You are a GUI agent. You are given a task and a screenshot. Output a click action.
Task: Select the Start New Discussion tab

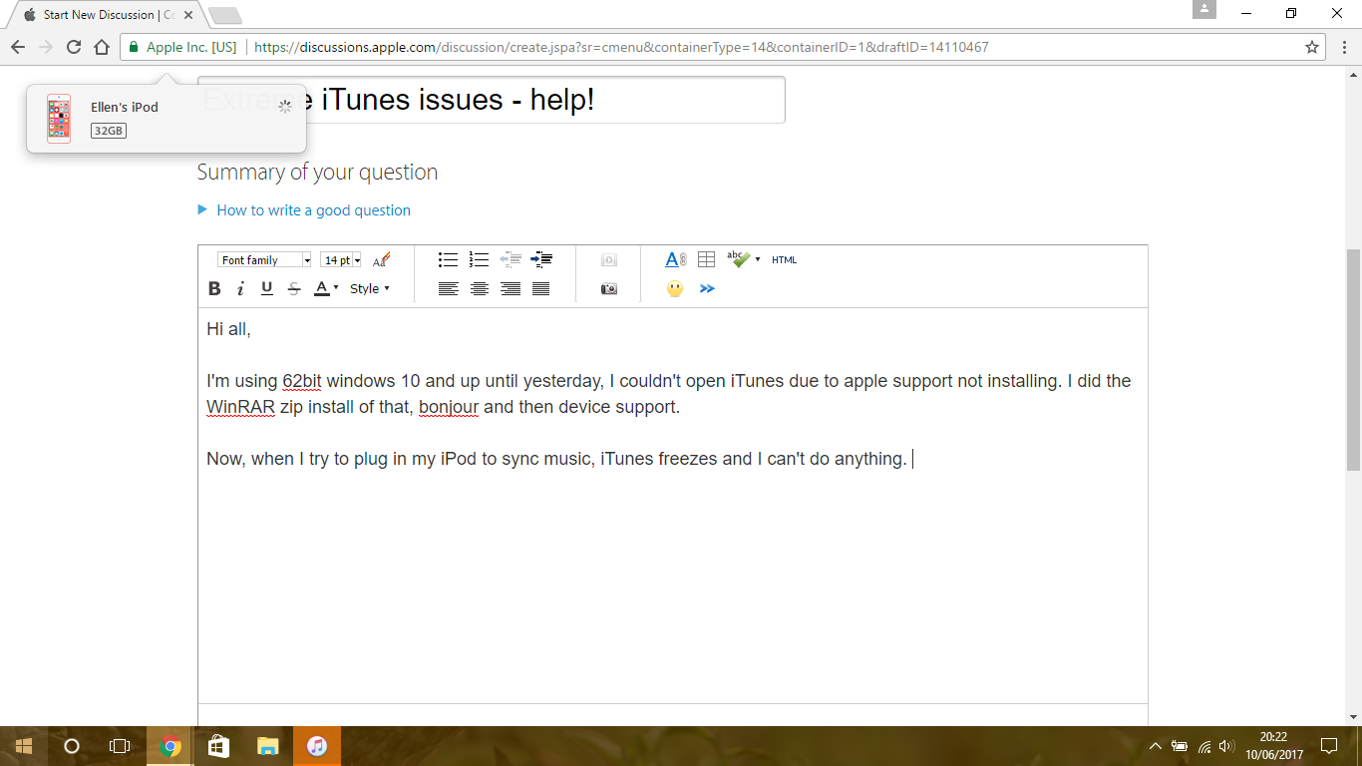[109, 15]
